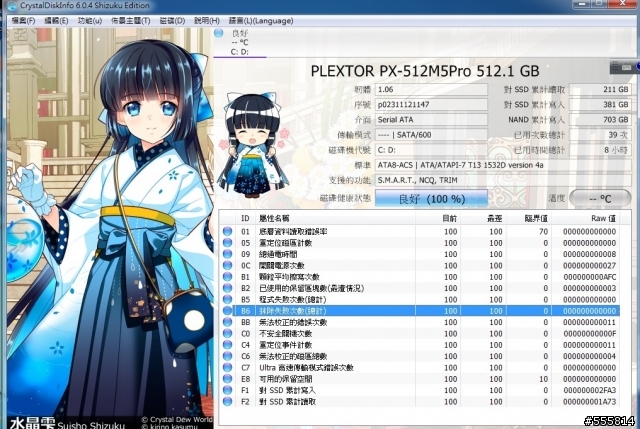Click the ID column header
The image size is (640, 429).
pyautogui.click(x=245, y=218)
